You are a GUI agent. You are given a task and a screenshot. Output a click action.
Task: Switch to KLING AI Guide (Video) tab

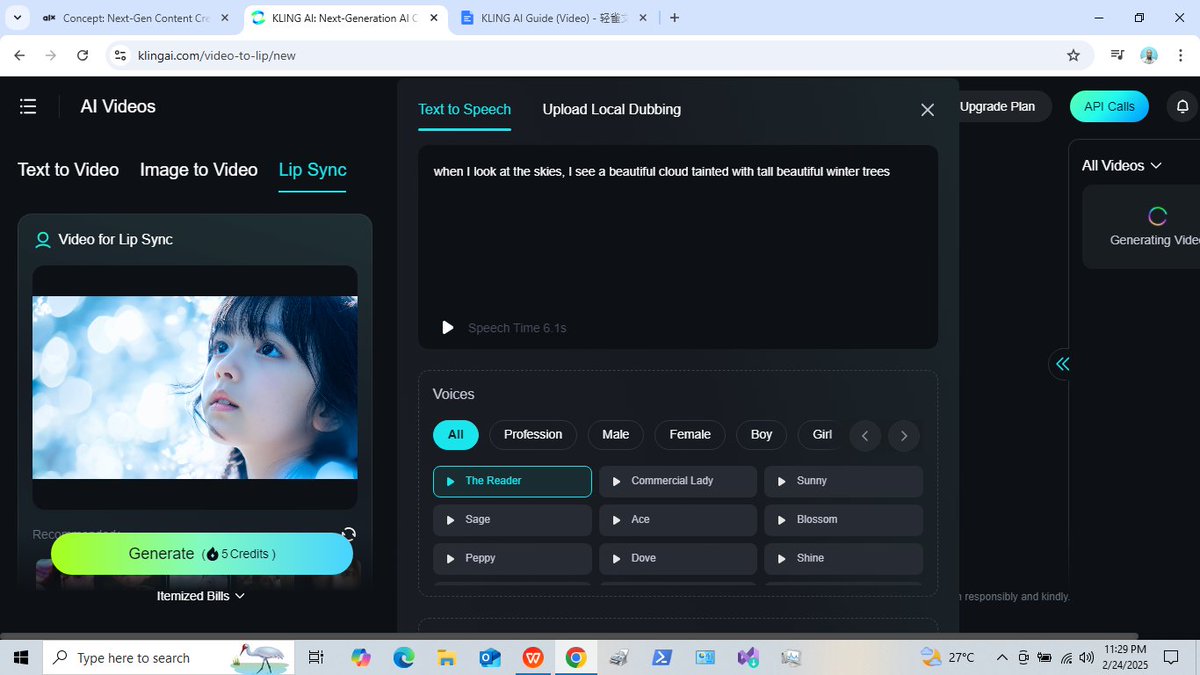pos(555,18)
